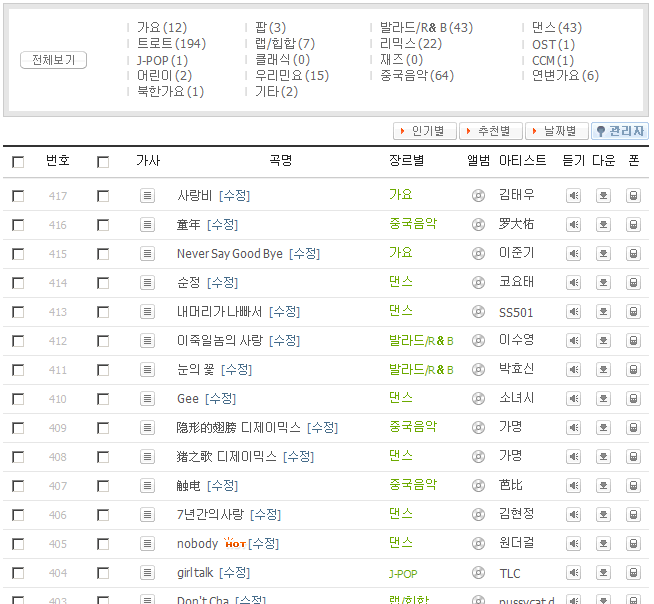Check the first checkbox of row 417
This screenshot has height=604, width=654.
pos(18,196)
